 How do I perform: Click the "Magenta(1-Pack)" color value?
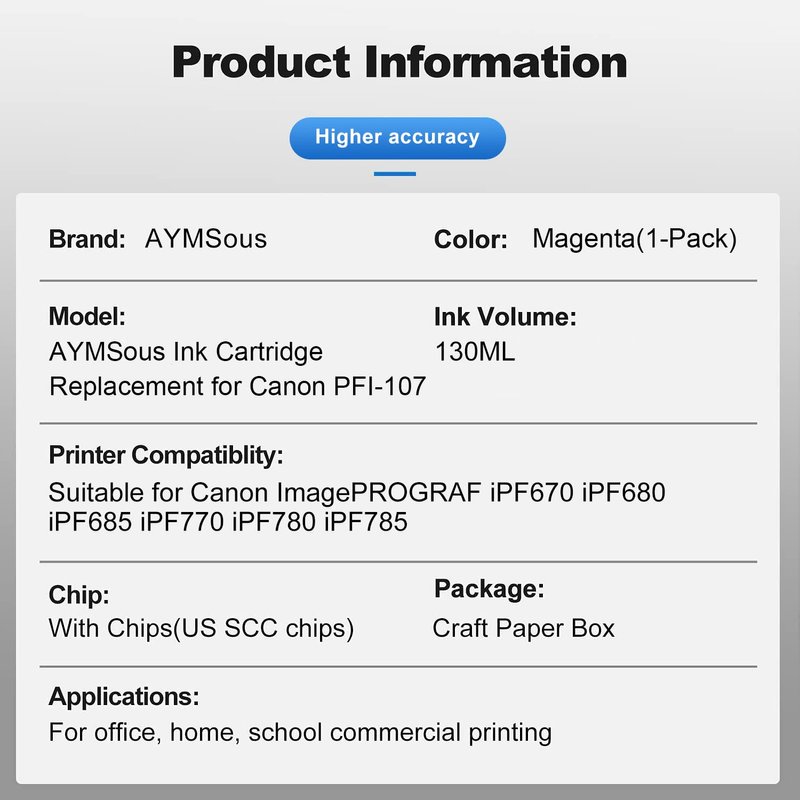pyautogui.click(x=634, y=240)
